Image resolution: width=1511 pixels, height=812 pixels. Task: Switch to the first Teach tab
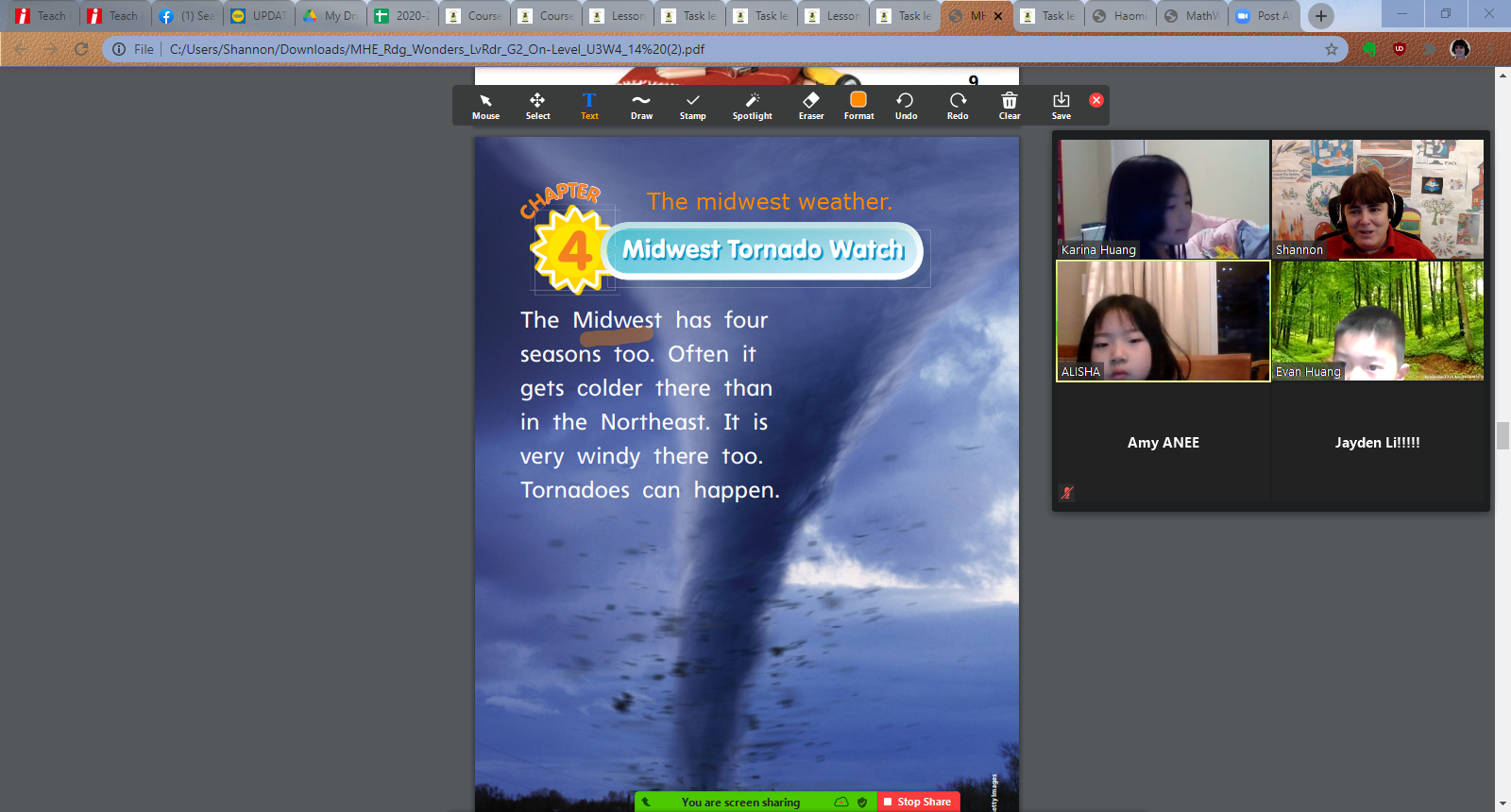pos(42,16)
